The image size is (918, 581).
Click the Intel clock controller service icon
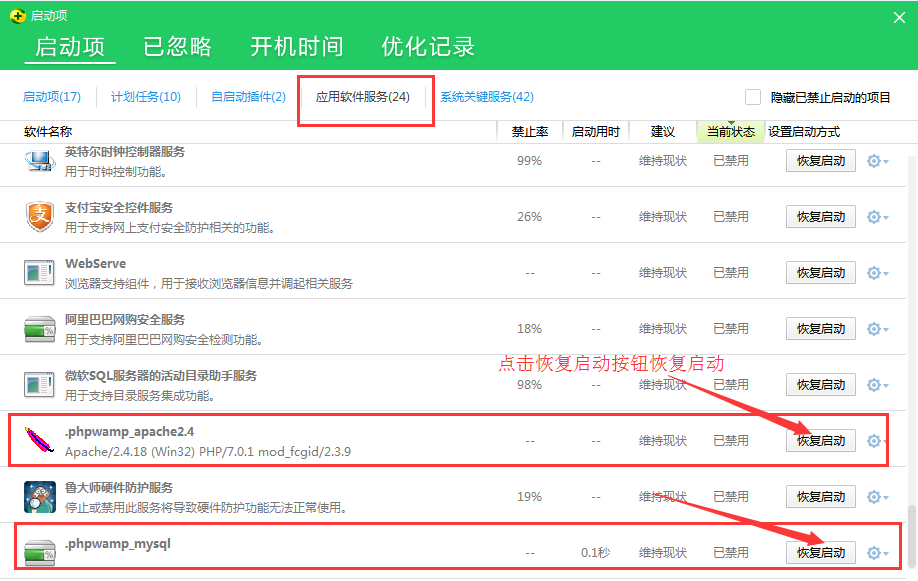(40, 160)
